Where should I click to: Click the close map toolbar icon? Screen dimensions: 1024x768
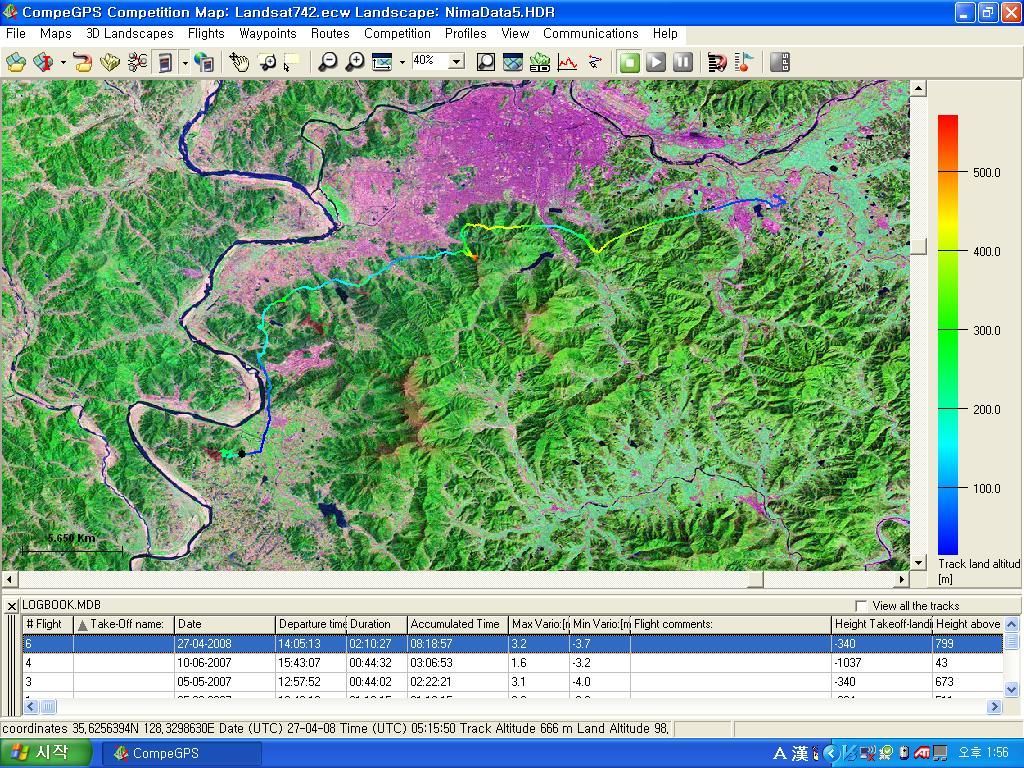point(44,63)
